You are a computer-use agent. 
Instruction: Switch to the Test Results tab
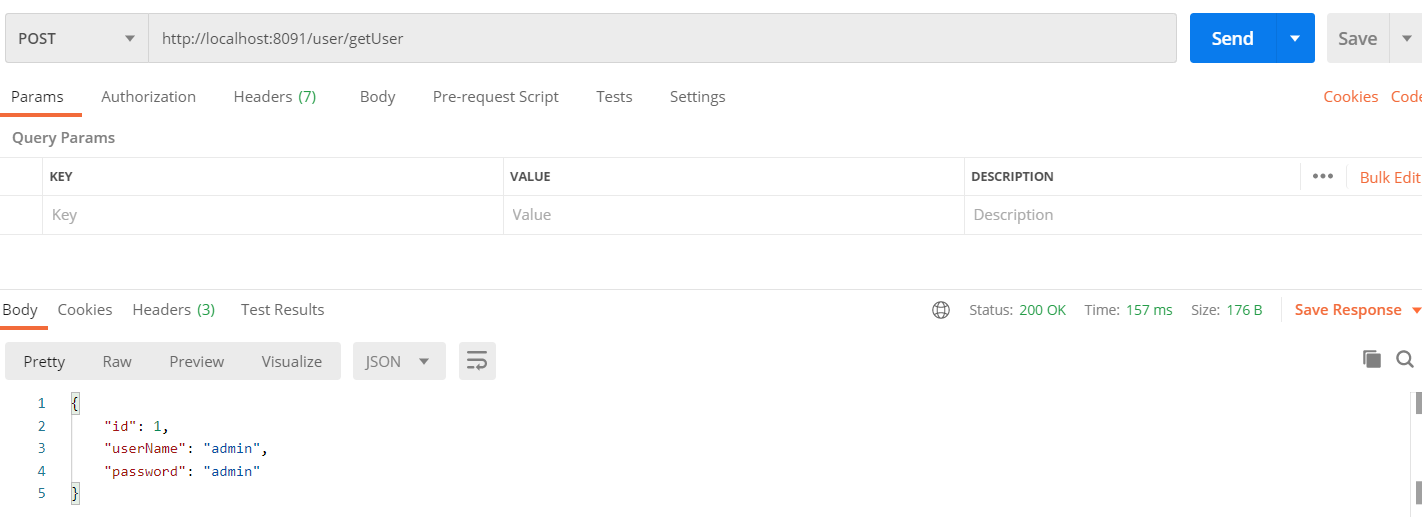pos(282,310)
